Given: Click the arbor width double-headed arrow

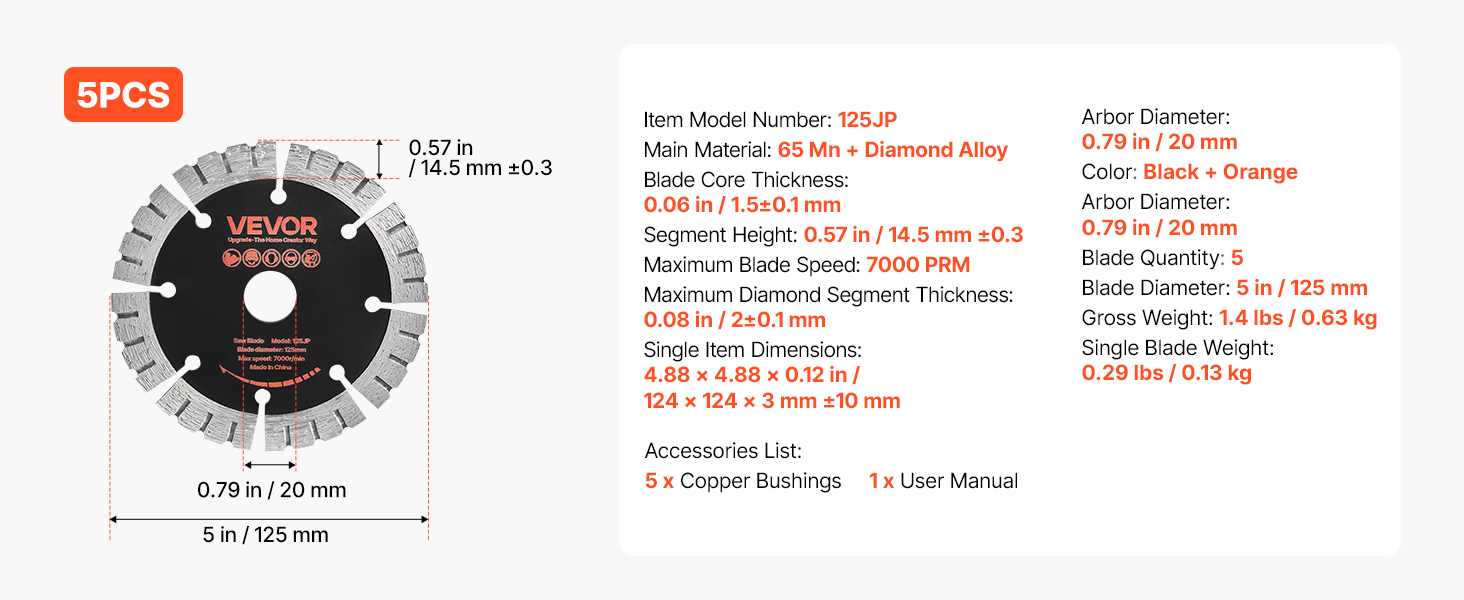Looking at the screenshot, I should coord(270,466).
